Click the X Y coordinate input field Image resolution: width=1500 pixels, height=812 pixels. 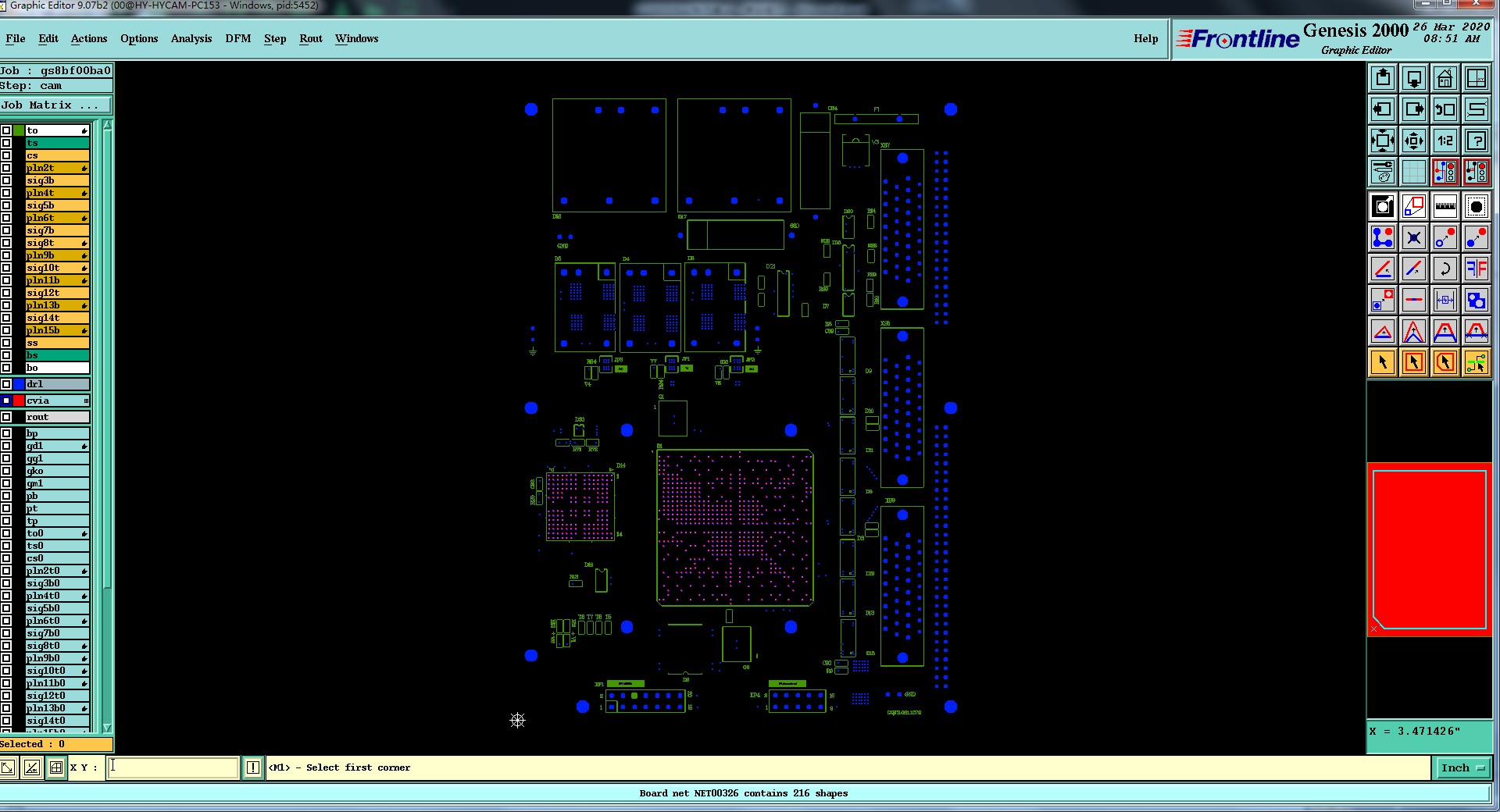173,767
